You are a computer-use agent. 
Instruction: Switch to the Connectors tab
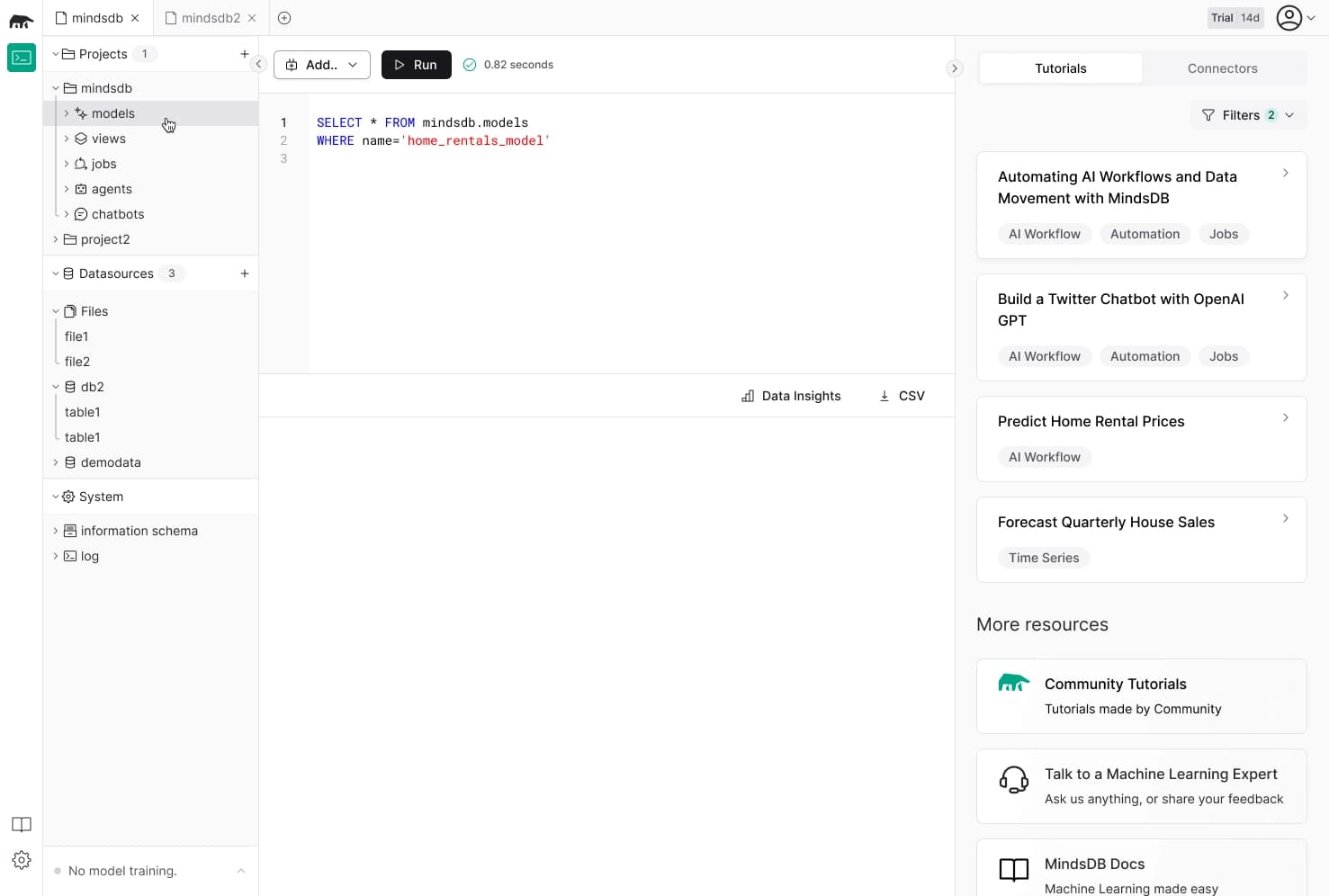1223,68
